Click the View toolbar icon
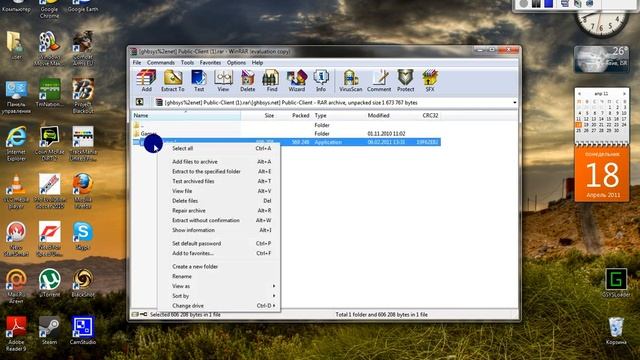 (x=223, y=80)
